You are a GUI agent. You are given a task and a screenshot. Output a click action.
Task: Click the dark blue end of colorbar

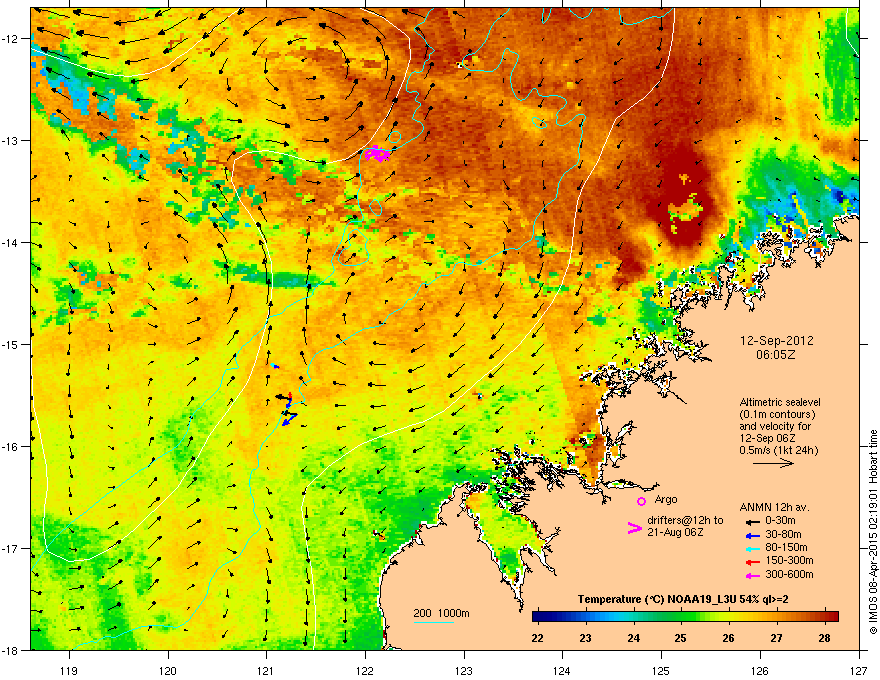[x=538, y=616]
